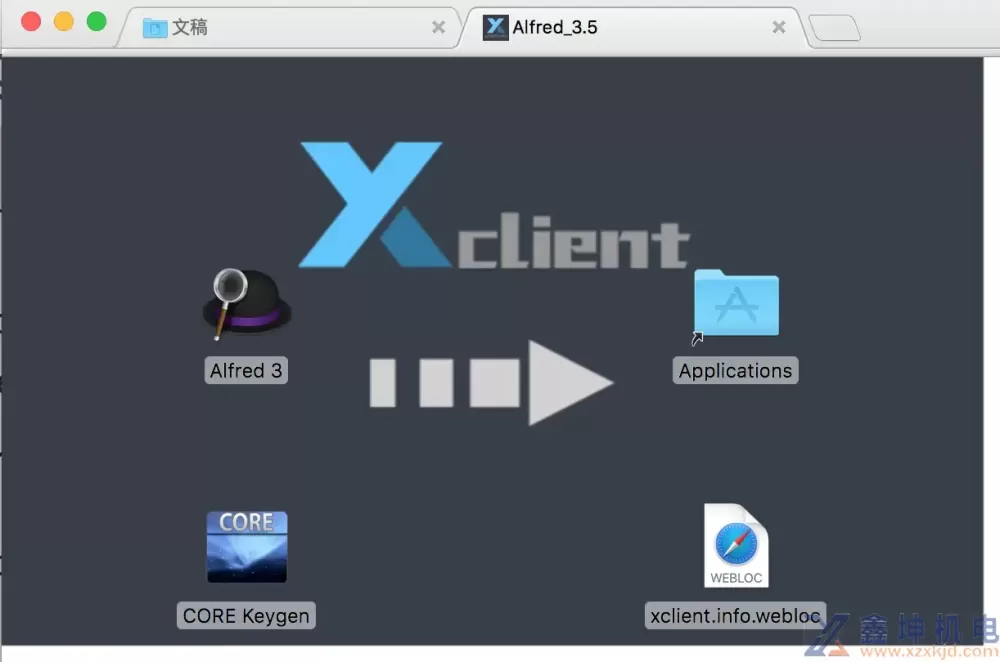Click the 'xclient.info.webloc' file name
The image size is (1000, 662).
click(x=735, y=615)
